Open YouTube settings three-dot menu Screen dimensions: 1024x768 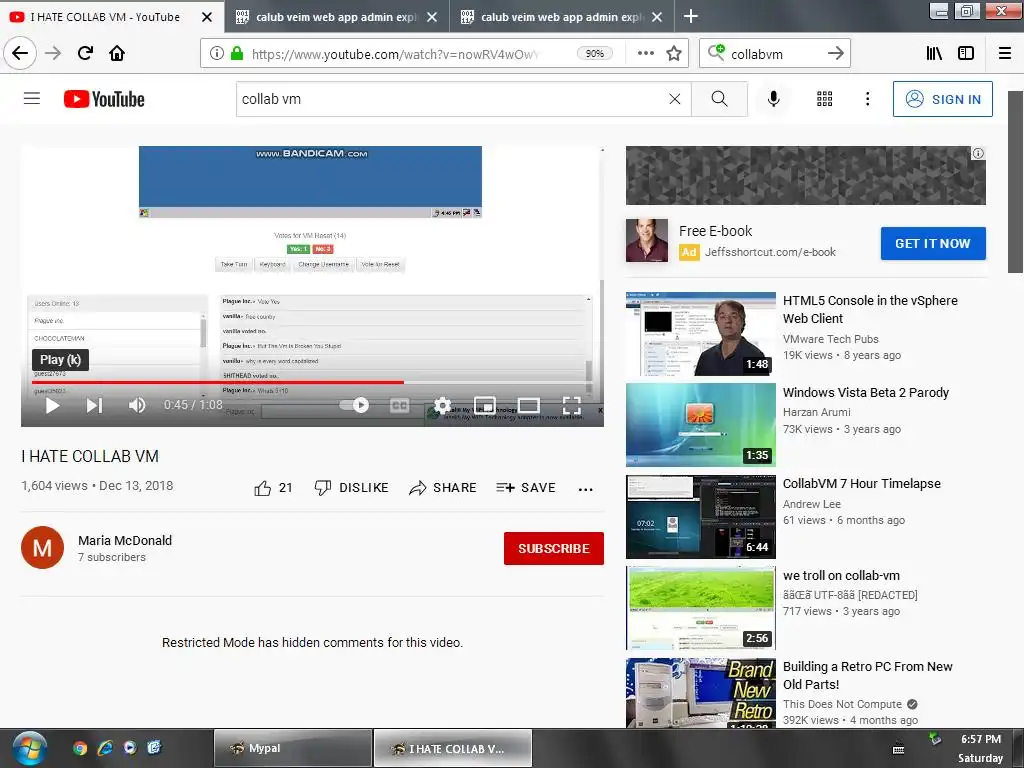pos(867,99)
